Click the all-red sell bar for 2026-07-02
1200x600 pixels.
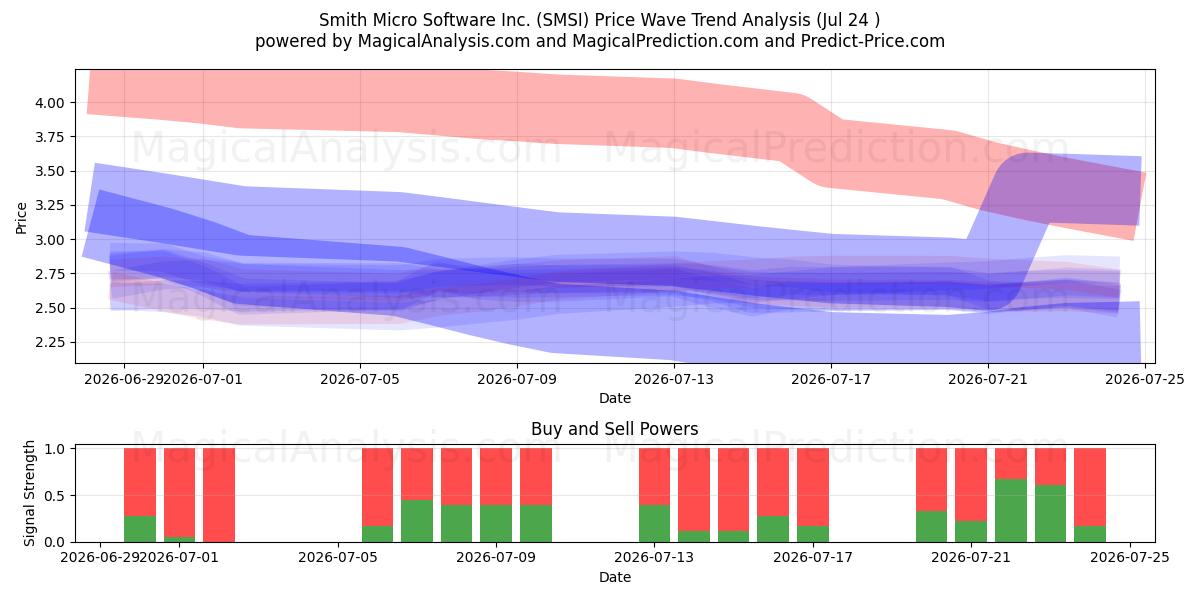[x=219, y=495]
